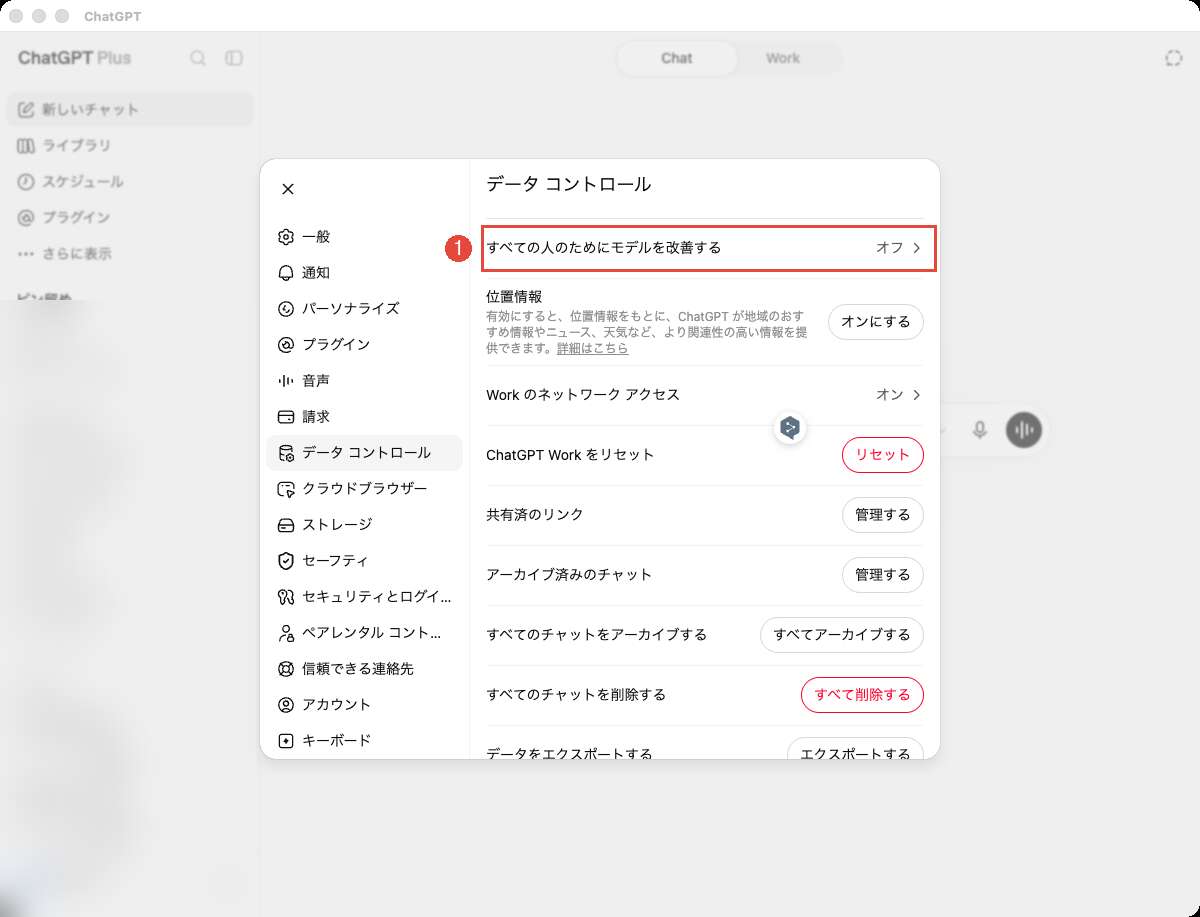
Task: Click すべてのチャットを削除する label
Action: pyautogui.click(x=576, y=695)
